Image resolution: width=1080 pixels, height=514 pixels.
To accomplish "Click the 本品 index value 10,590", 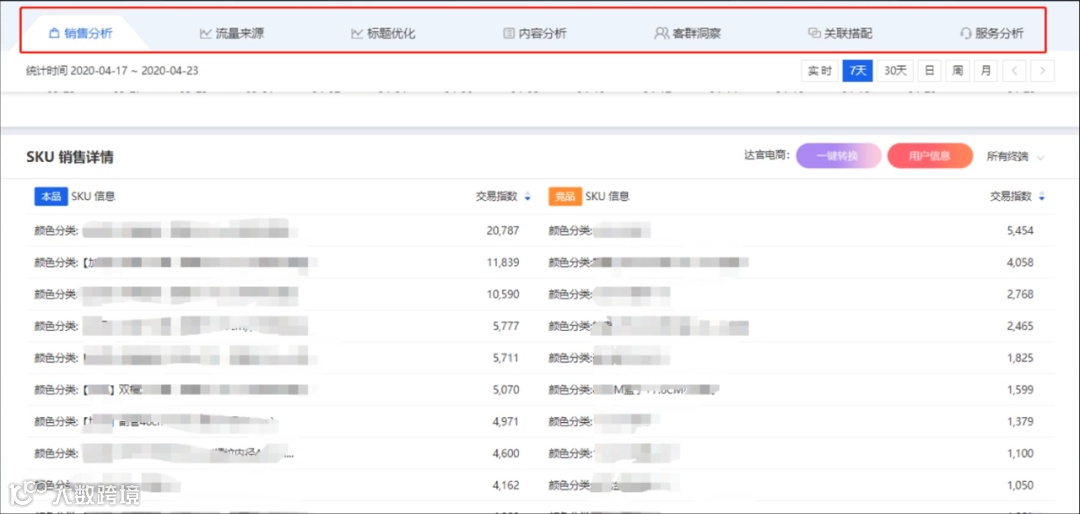I will 502,294.
